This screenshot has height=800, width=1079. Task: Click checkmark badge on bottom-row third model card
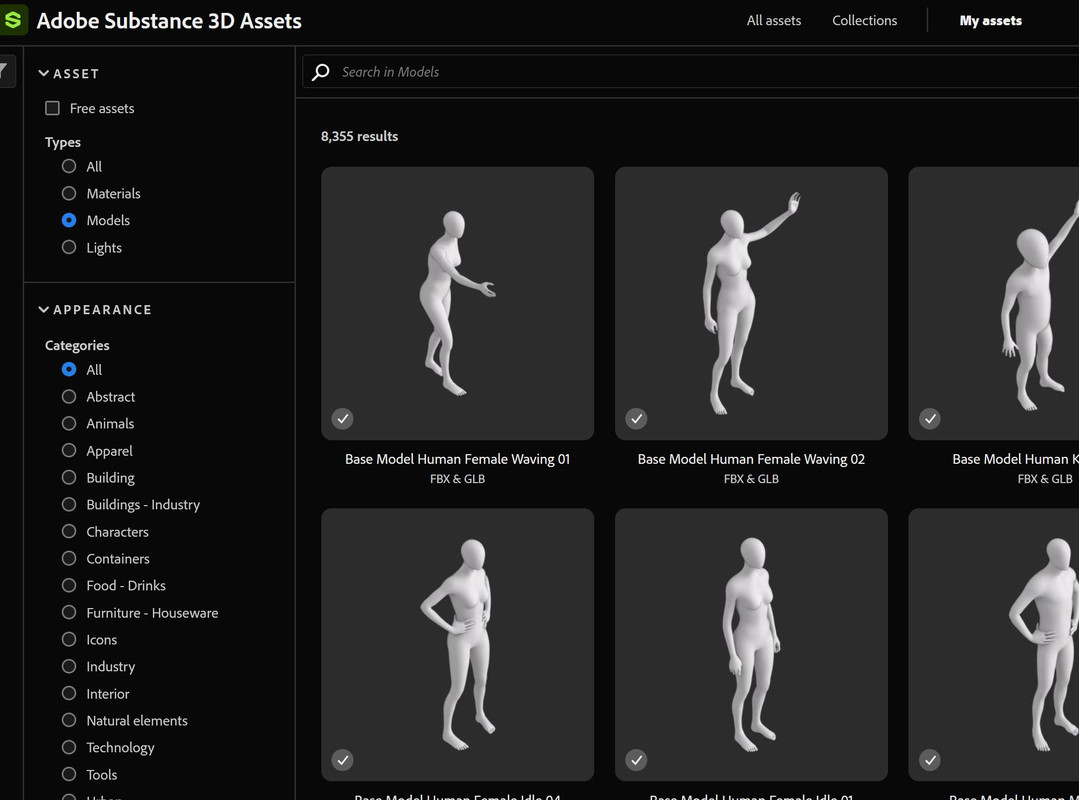tap(930, 759)
